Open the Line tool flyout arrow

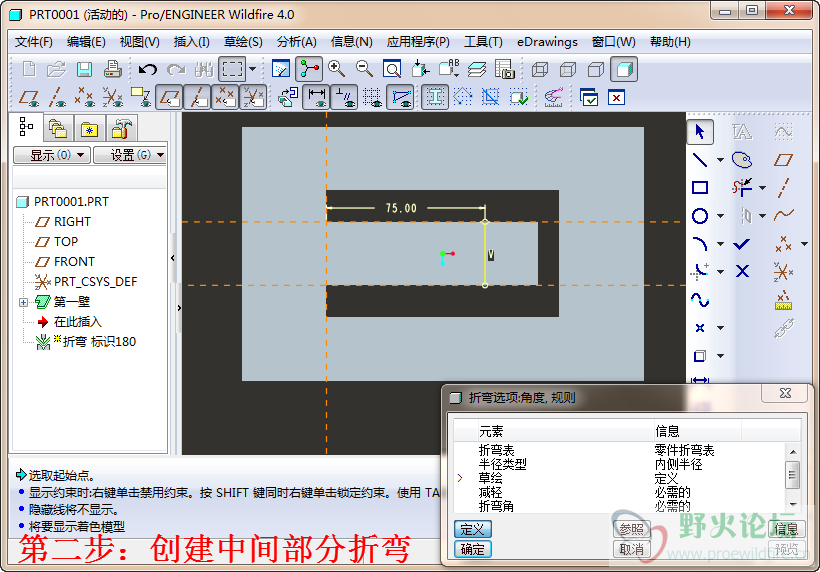[x=721, y=159]
